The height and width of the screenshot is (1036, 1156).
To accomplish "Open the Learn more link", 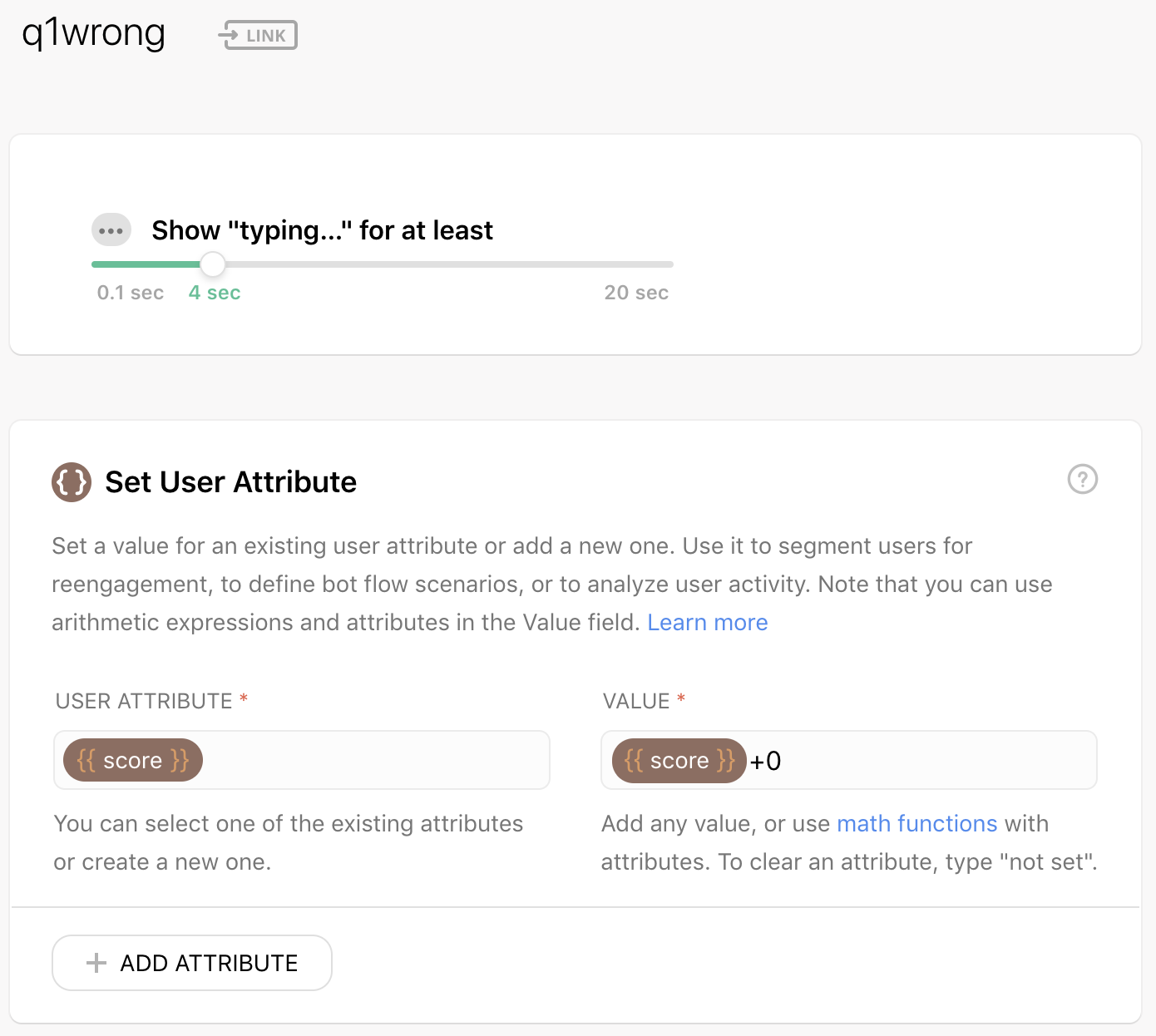I will [x=708, y=622].
